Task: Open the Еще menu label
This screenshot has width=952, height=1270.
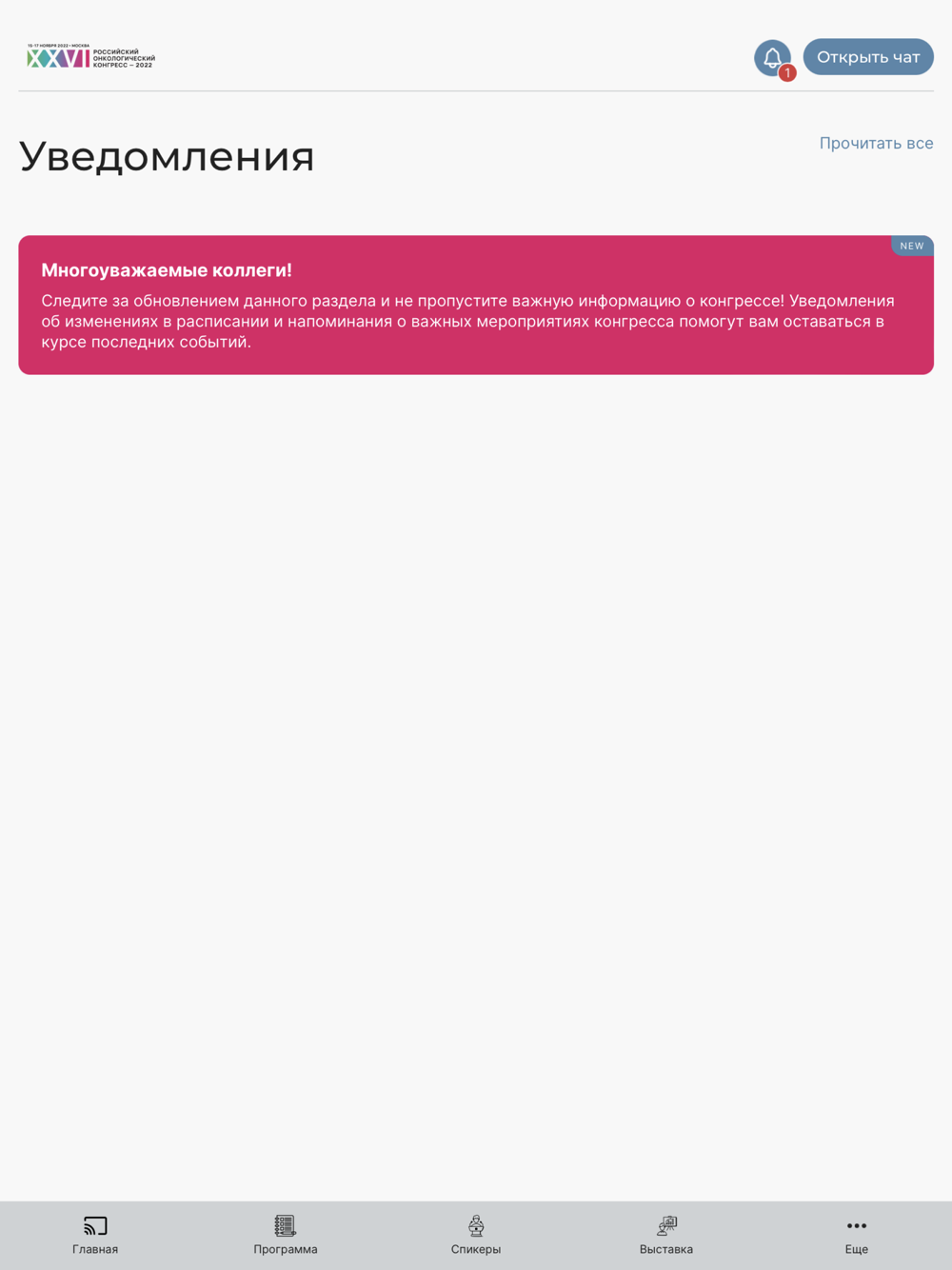Action: coord(857,1249)
